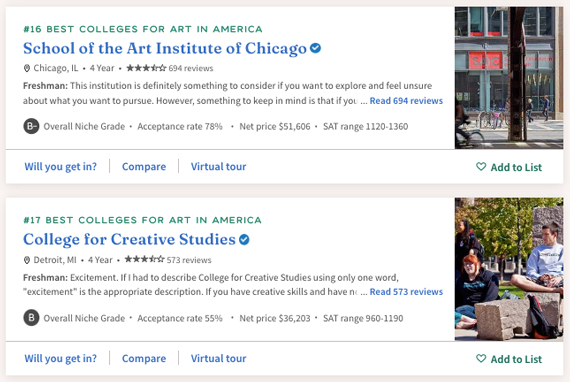This screenshot has height=382, width=570.
Task: Click Acceptance rate 78% text
Action: 180,126
